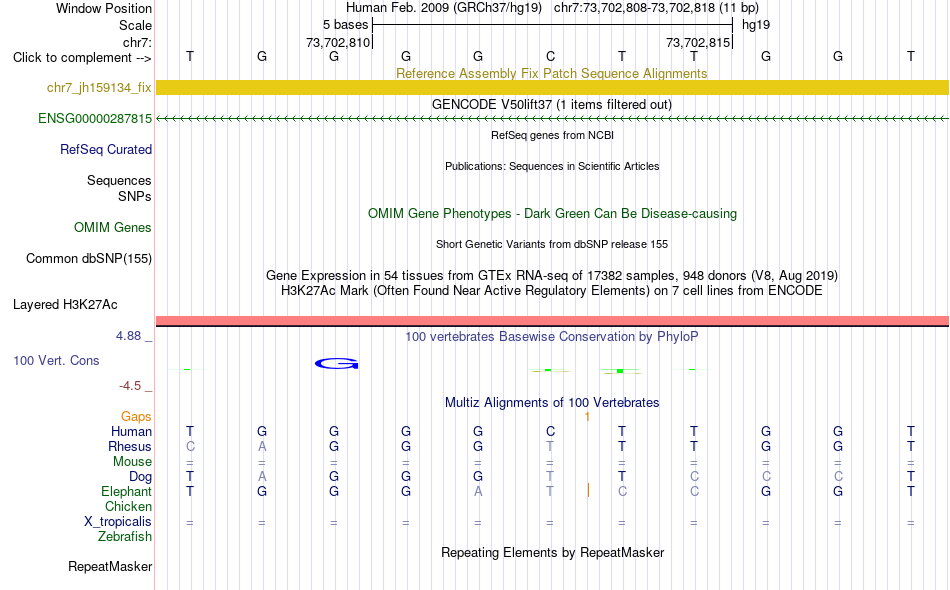Open the ENSG00000287815 gene label
This screenshot has width=950, height=590.
tap(95, 119)
